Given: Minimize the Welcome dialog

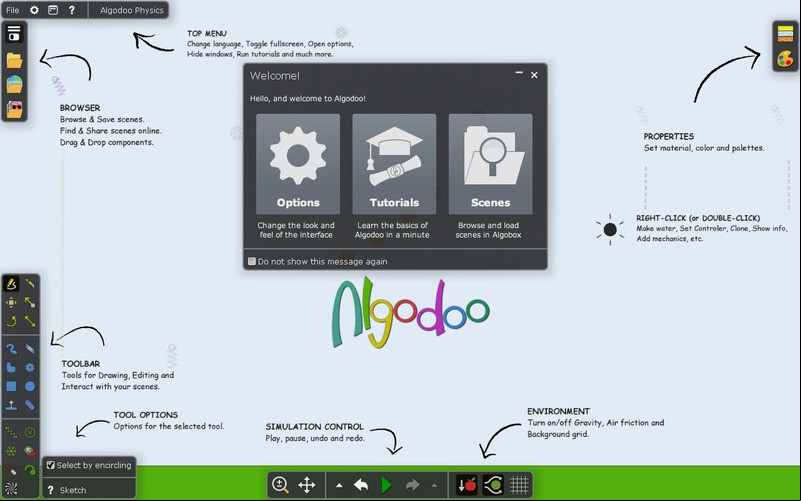Looking at the screenshot, I should pyautogui.click(x=519, y=74).
